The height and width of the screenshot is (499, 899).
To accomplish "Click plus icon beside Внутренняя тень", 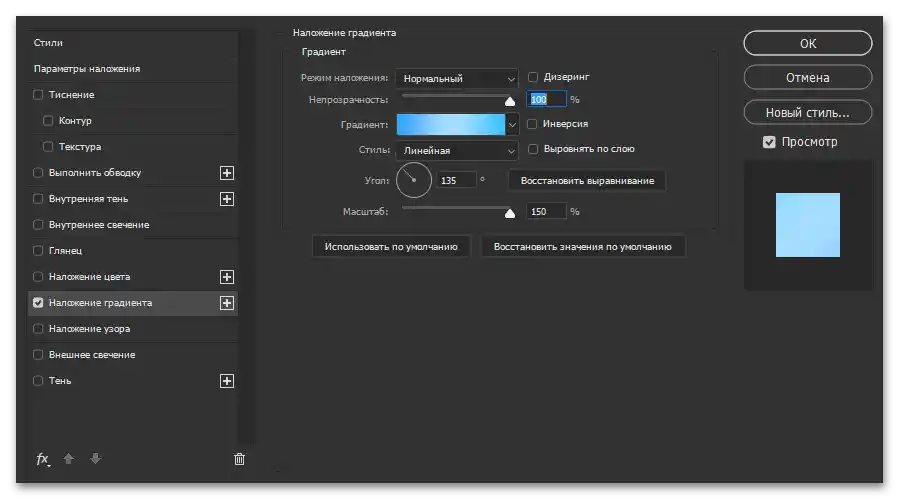I will pos(226,199).
